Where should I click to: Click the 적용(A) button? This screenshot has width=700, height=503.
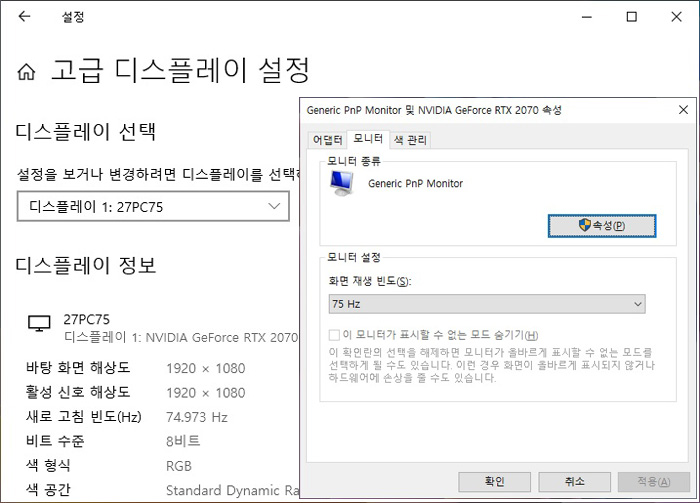click(x=654, y=482)
